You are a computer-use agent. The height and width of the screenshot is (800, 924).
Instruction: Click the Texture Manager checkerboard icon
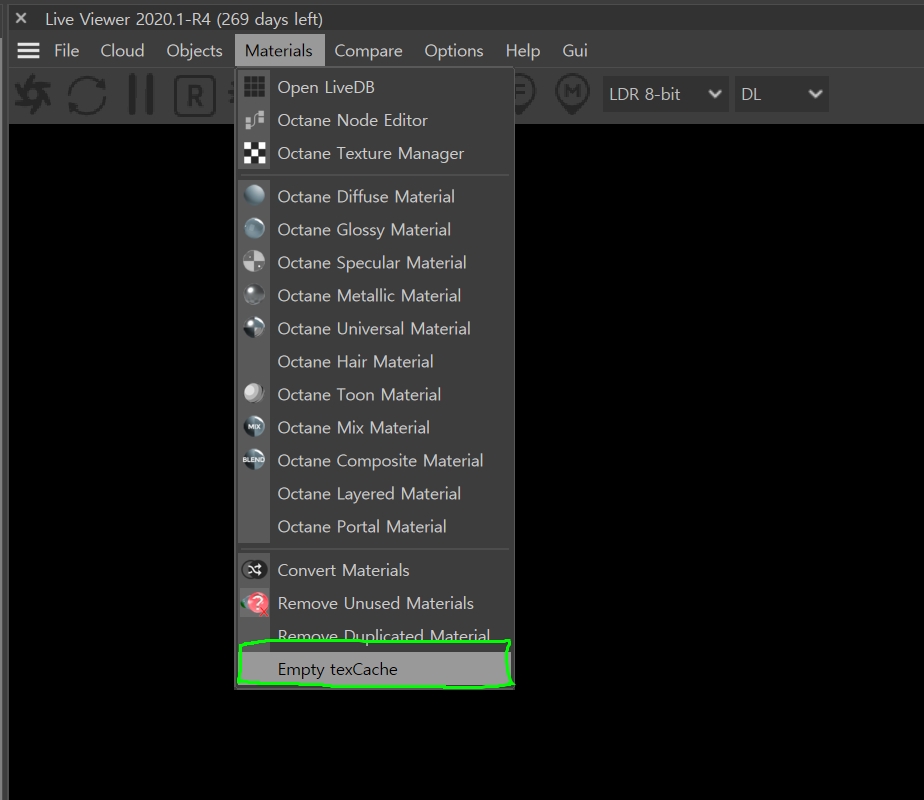point(255,153)
